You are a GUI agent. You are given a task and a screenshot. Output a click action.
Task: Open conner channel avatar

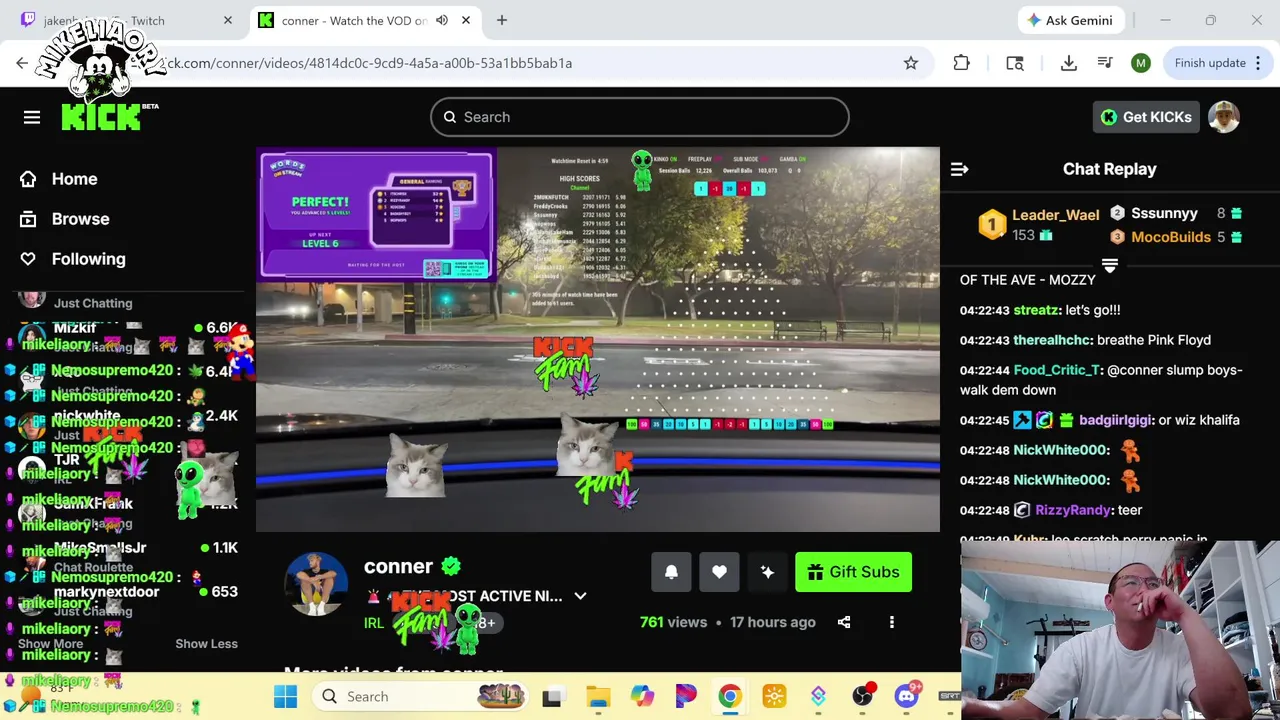click(x=316, y=584)
